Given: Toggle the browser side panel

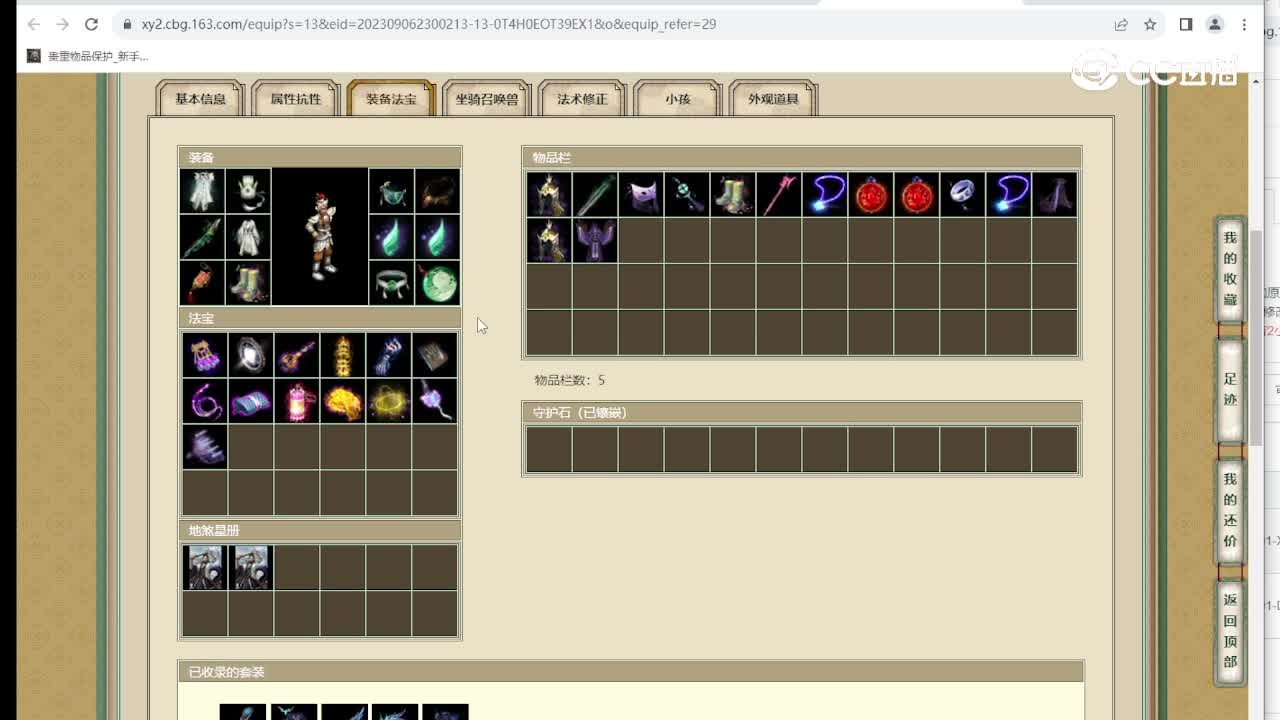Looking at the screenshot, I should pos(1186,24).
